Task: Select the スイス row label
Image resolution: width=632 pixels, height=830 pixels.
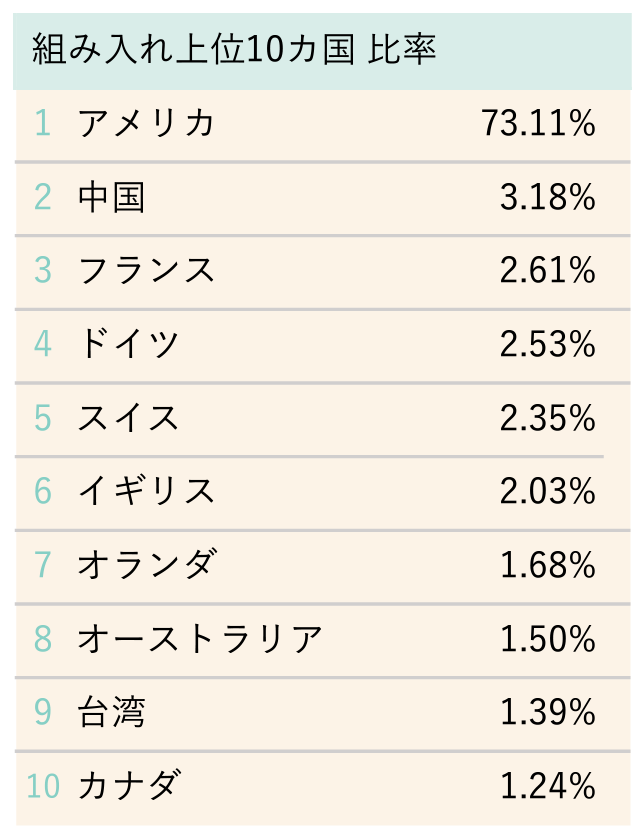Action: tap(128, 418)
